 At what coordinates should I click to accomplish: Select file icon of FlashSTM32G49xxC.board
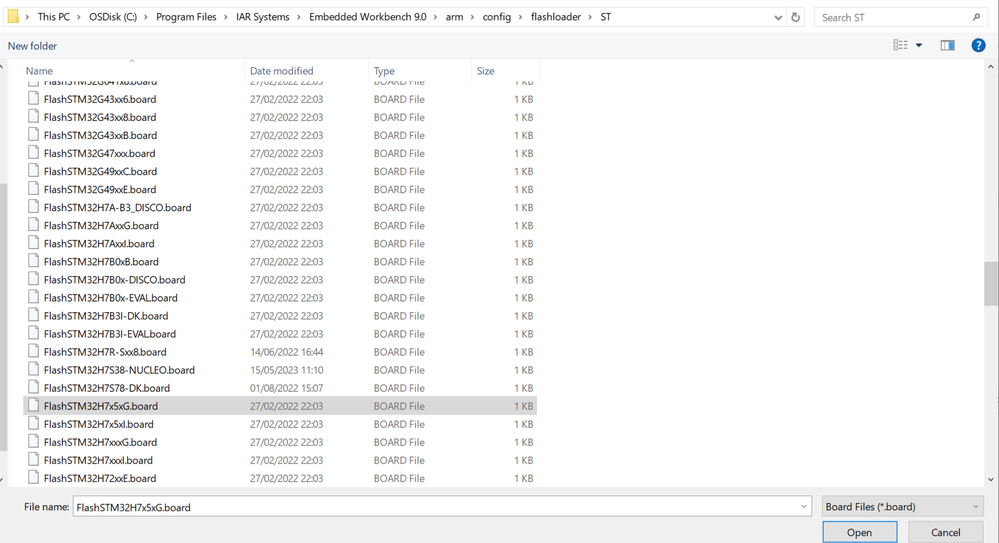[33, 171]
